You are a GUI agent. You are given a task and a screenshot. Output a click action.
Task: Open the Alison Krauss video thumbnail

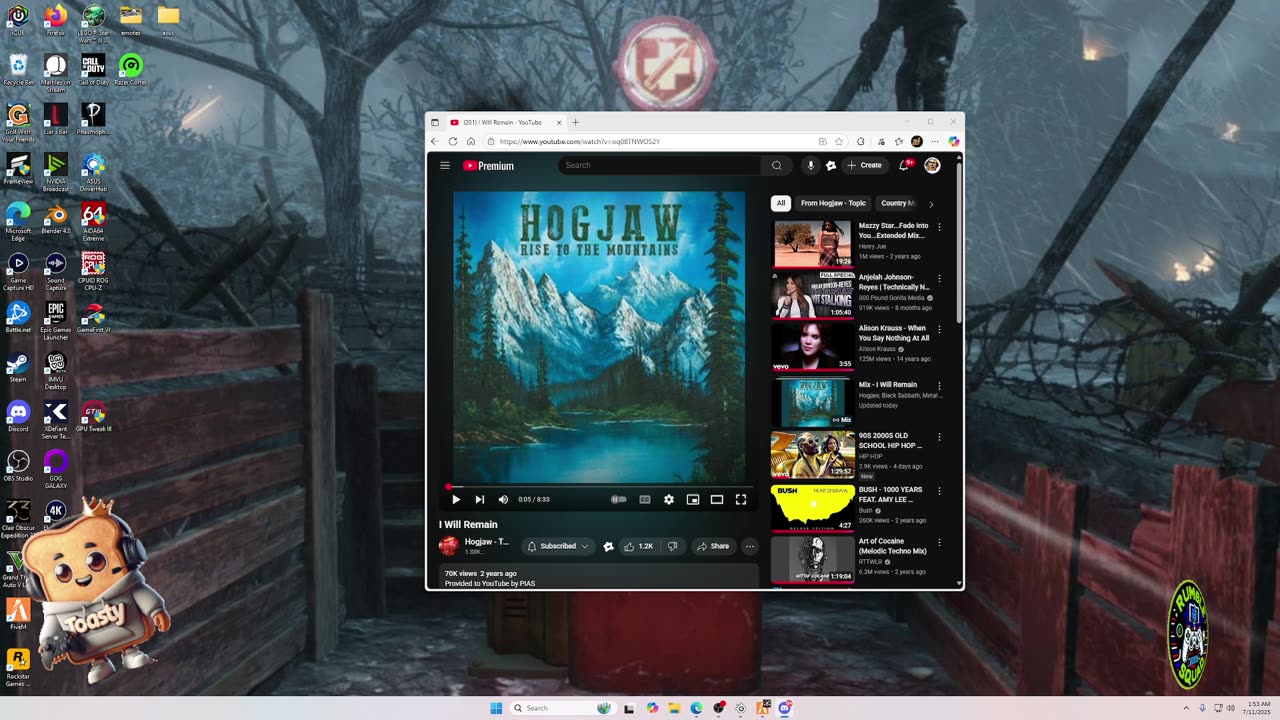812,346
